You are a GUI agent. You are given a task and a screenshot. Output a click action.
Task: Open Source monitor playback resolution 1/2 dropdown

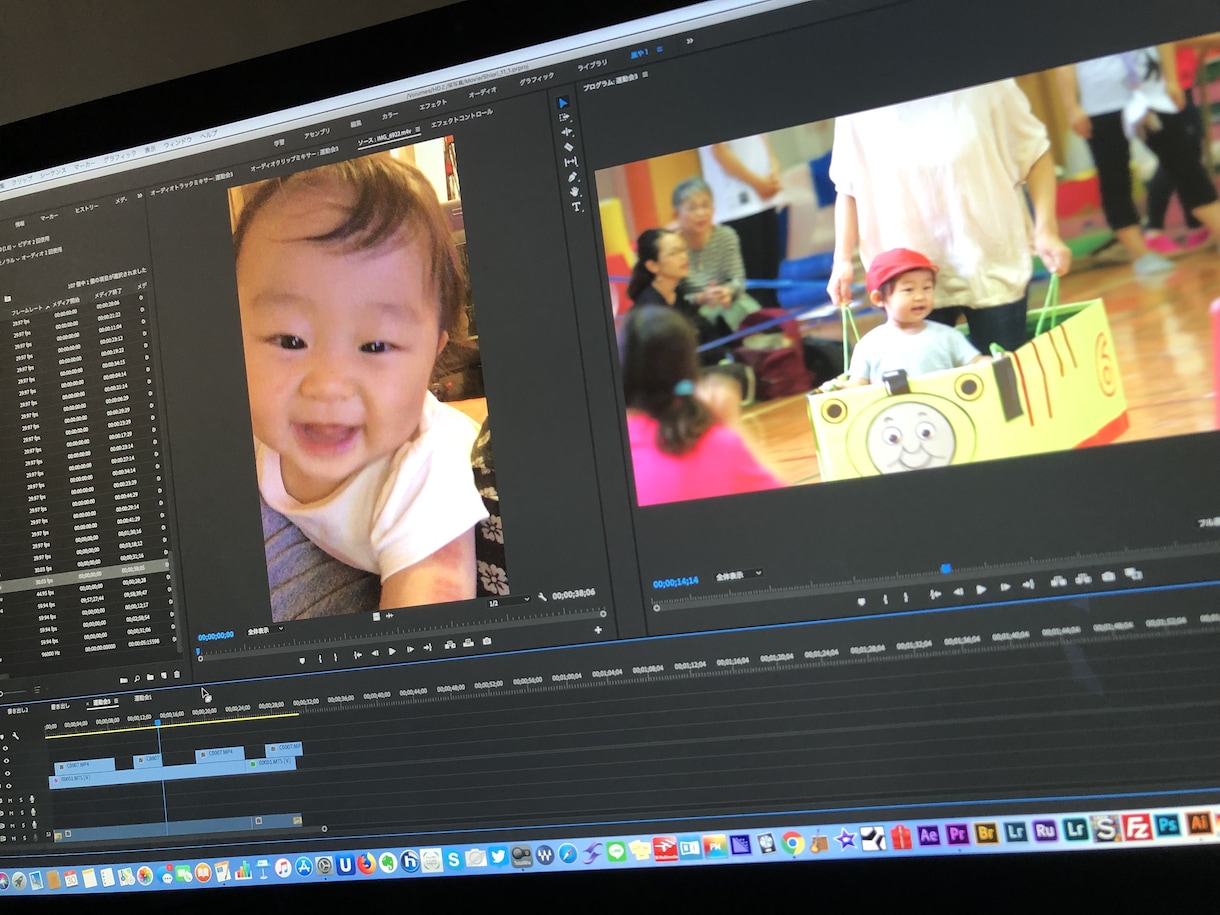pos(509,603)
